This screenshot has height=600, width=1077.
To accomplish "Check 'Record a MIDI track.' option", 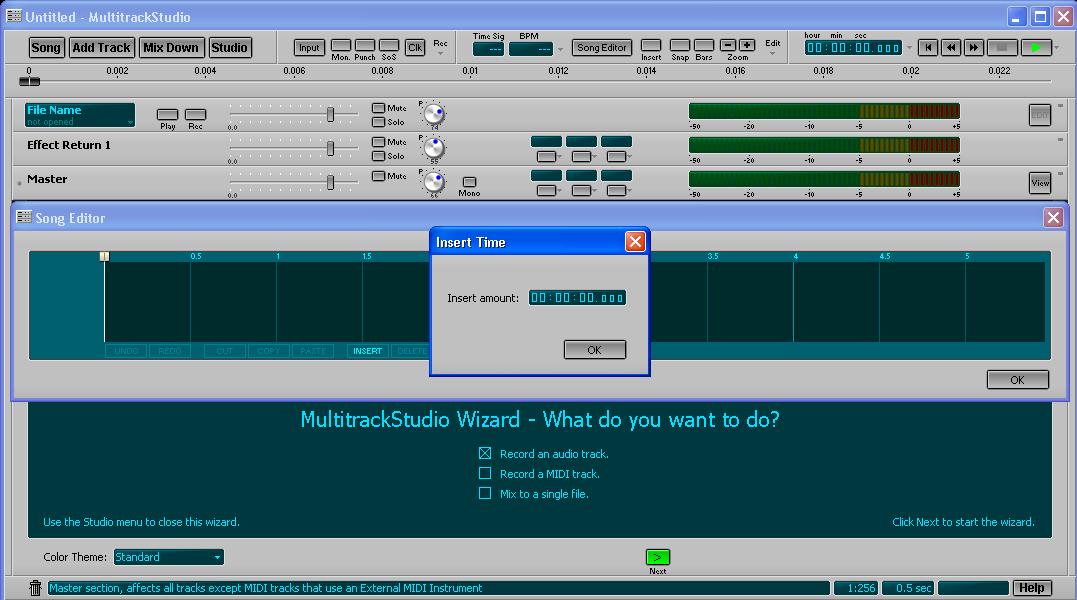I will pos(485,473).
